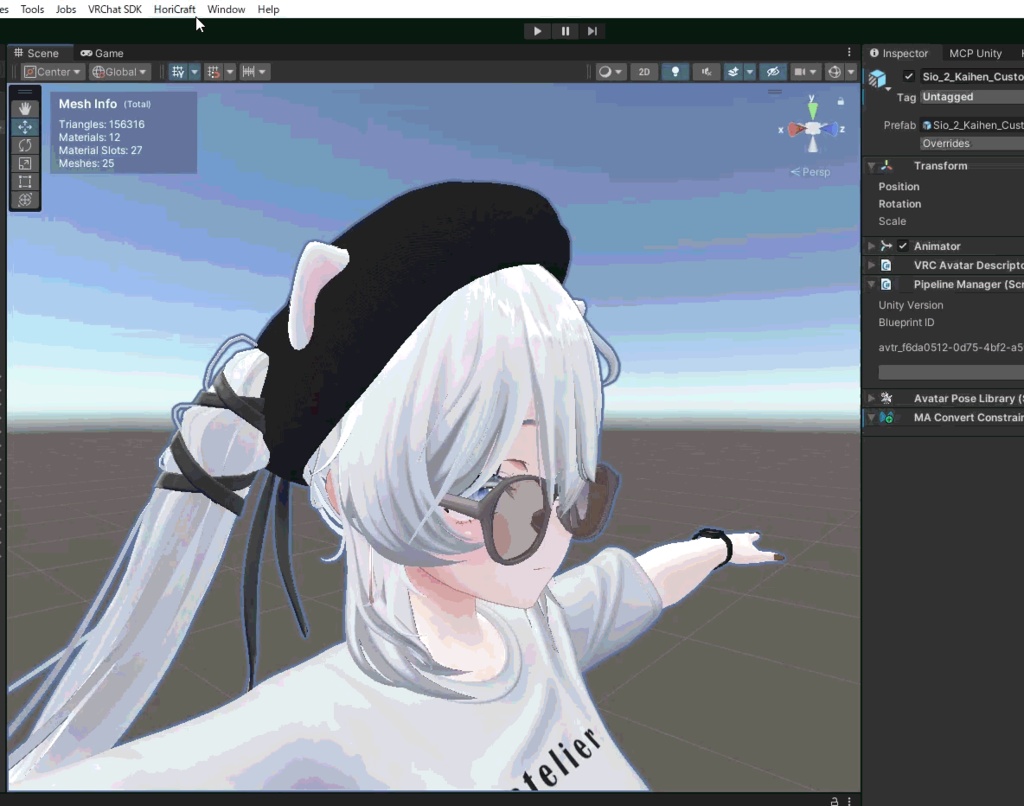Click the GameObject cube icon in Inspector
This screenshot has width=1024, height=806.
click(878, 78)
